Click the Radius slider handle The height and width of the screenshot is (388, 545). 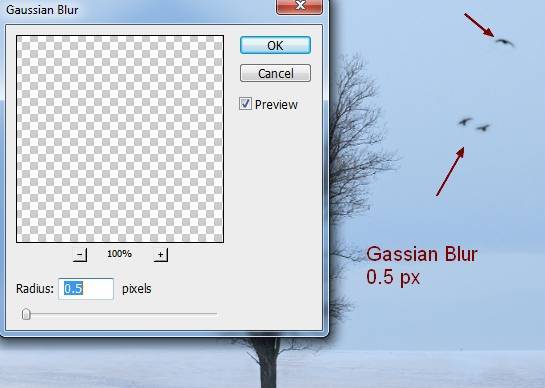point(26,314)
